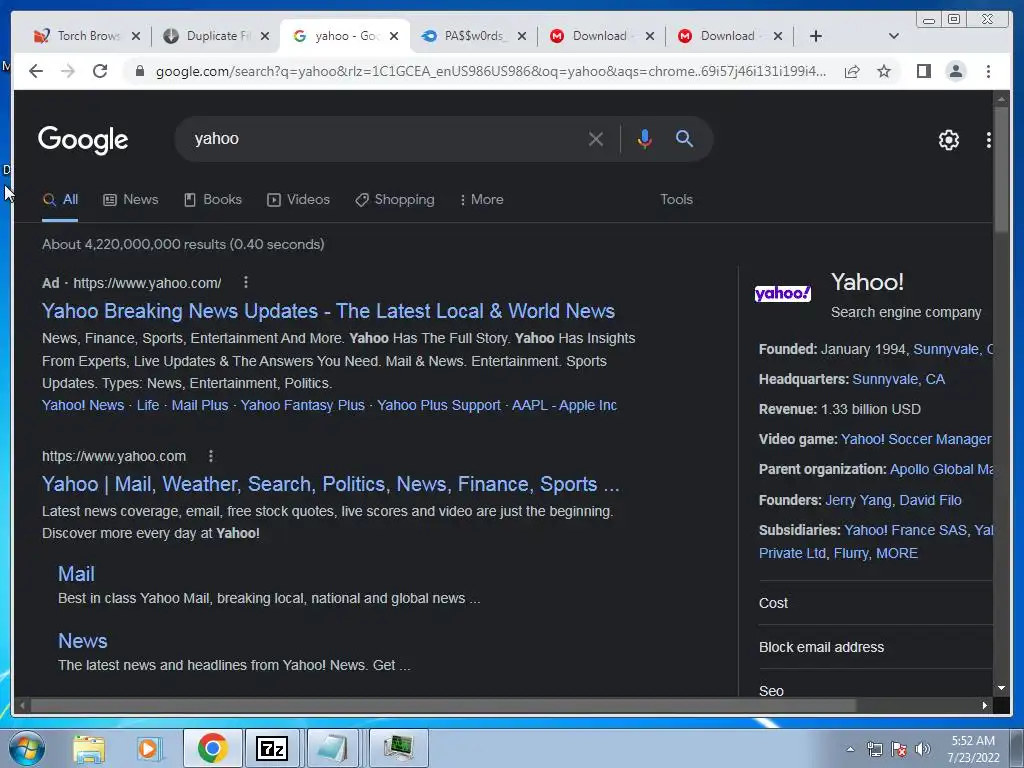
Task: Open options dots beside Ad yahoo.com
Action: [246, 282]
